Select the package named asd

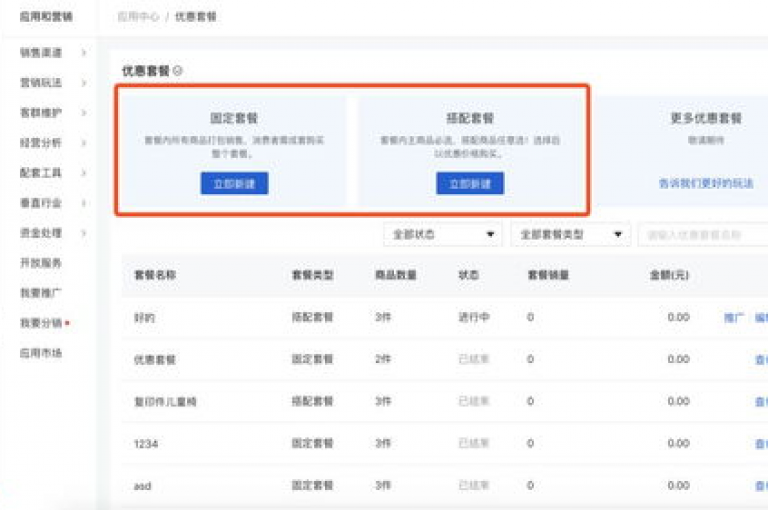[143, 486]
